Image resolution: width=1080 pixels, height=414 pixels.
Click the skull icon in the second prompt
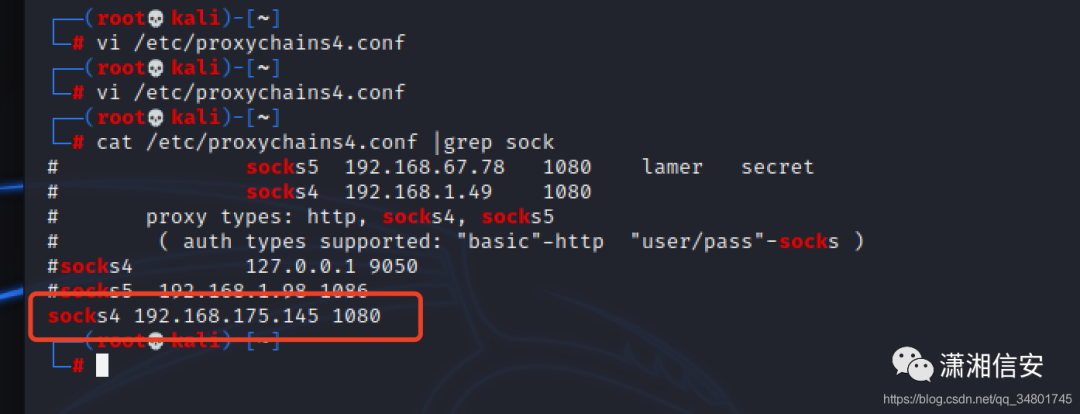[156, 68]
